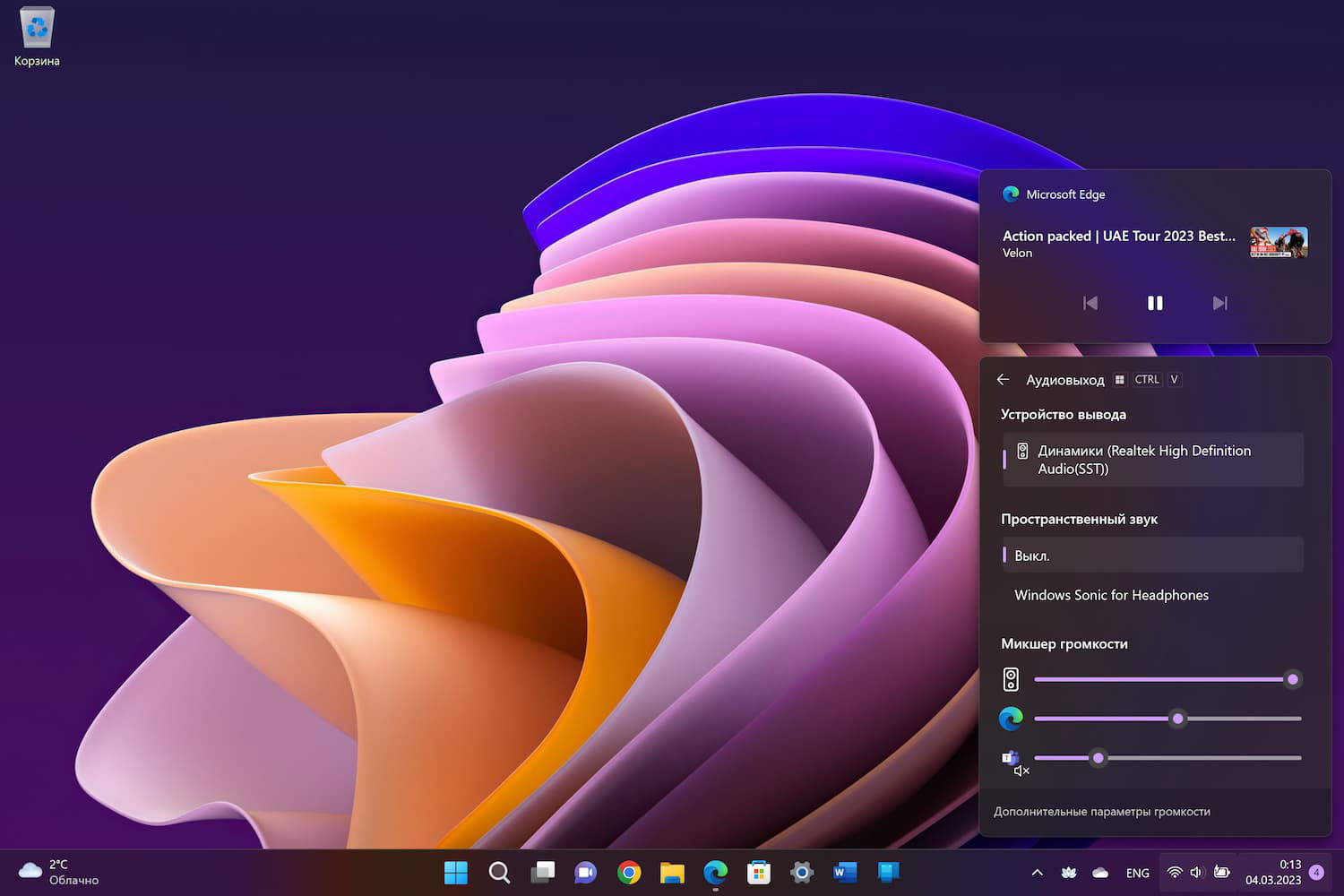Open the clock showing 0:13 04.03.2023

click(1273, 872)
